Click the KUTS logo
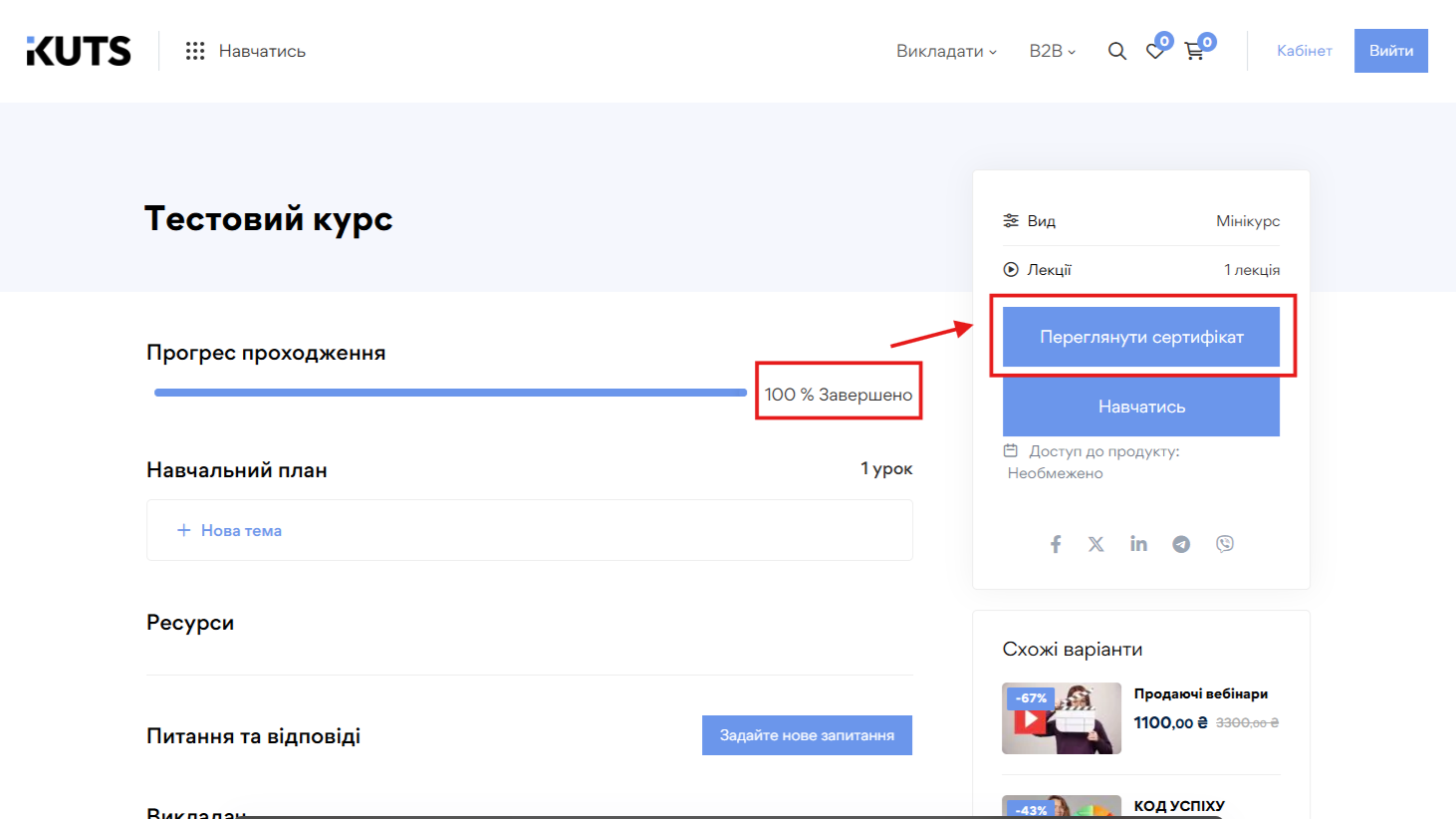The width and height of the screenshot is (1456, 819). tap(79, 51)
